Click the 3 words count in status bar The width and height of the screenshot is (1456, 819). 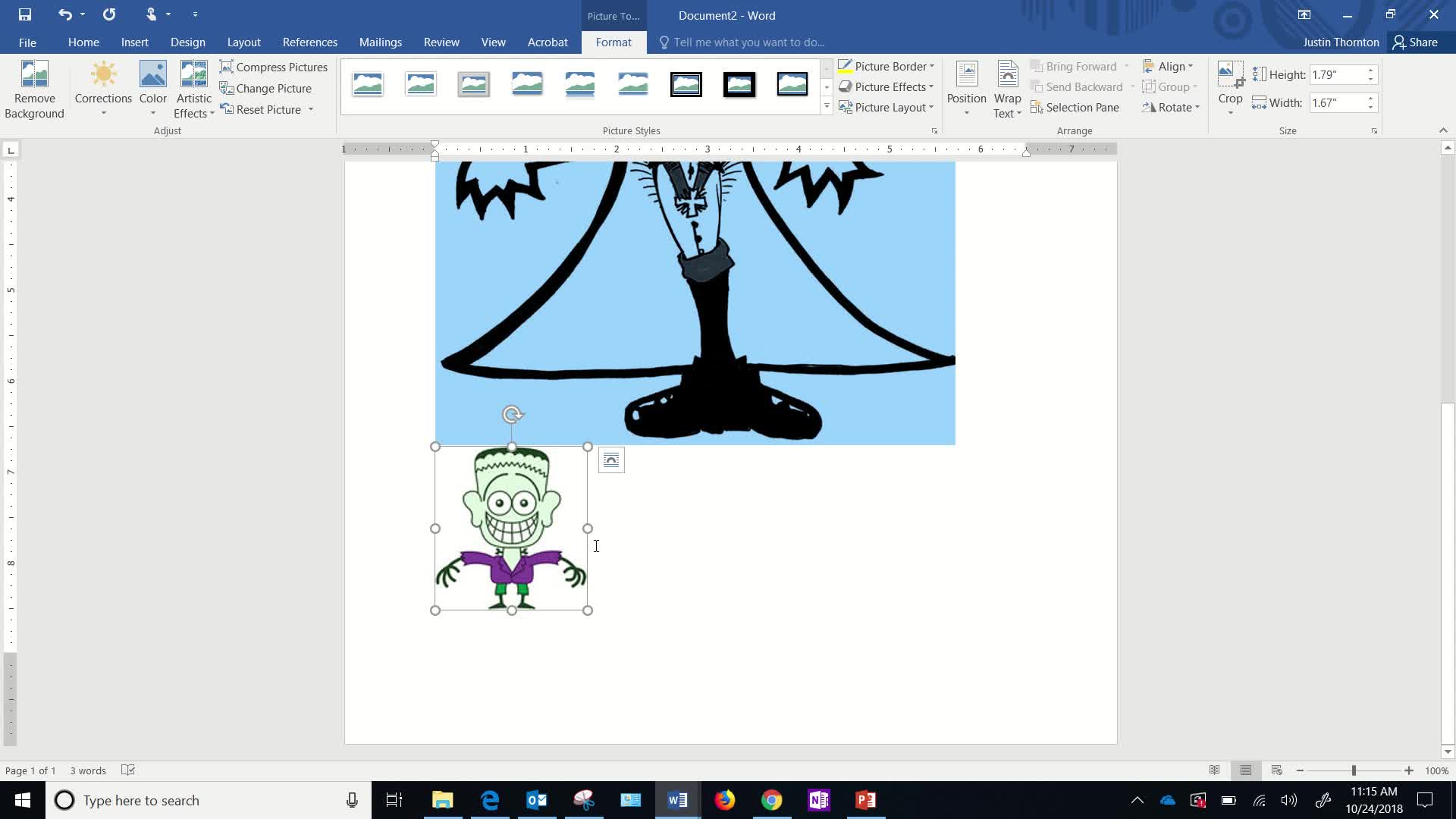click(88, 770)
